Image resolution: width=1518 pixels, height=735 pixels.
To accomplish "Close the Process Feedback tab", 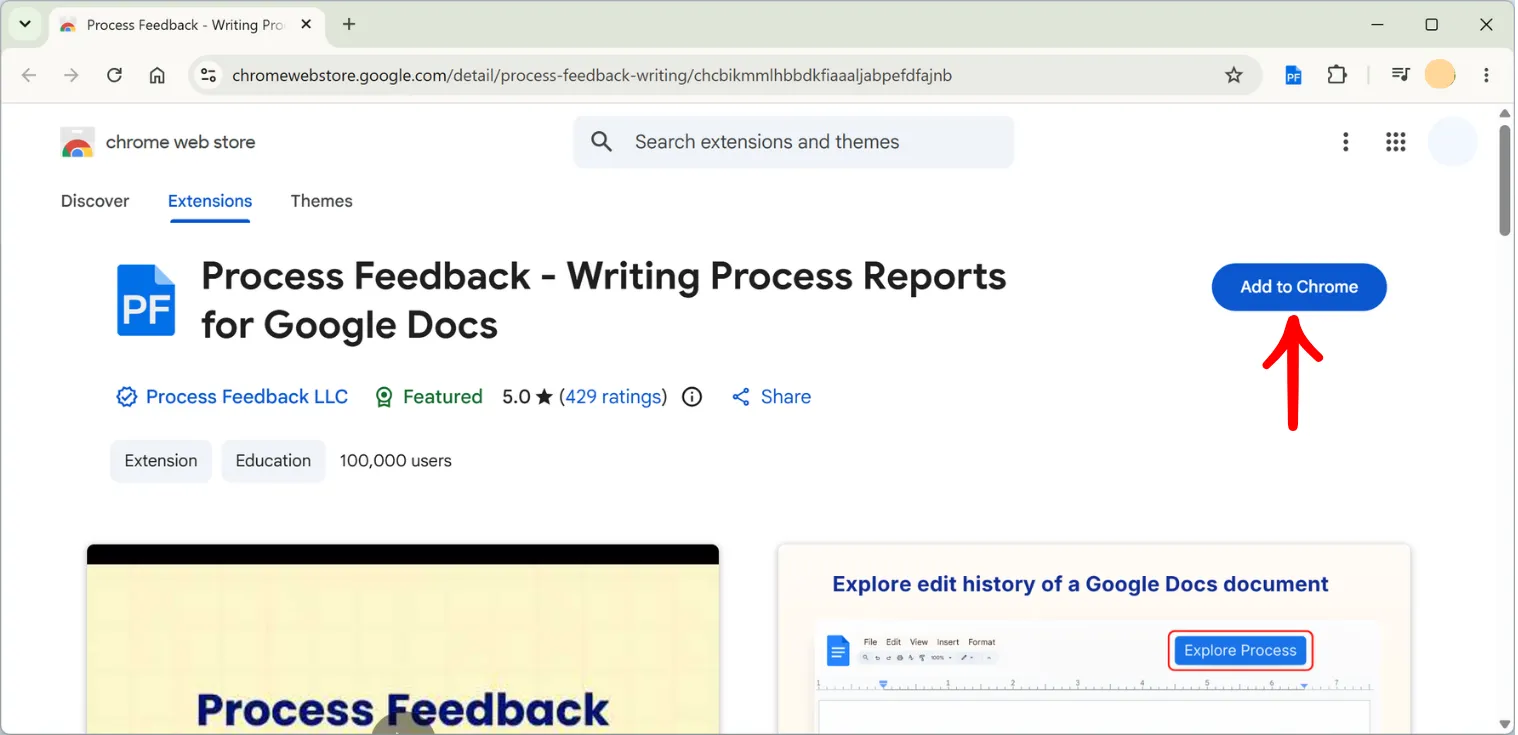I will pyautogui.click(x=307, y=25).
